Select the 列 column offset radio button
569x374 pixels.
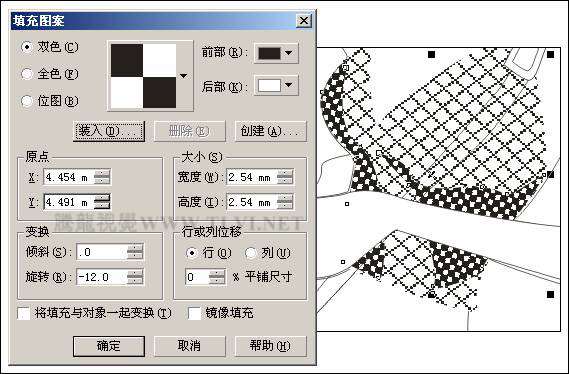(x=251, y=253)
